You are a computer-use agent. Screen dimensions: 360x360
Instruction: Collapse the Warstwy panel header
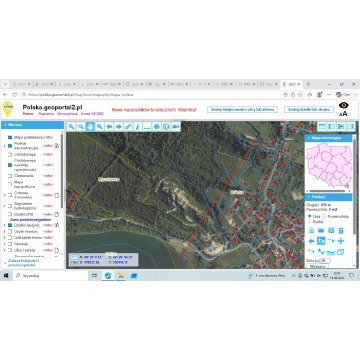click(32, 125)
